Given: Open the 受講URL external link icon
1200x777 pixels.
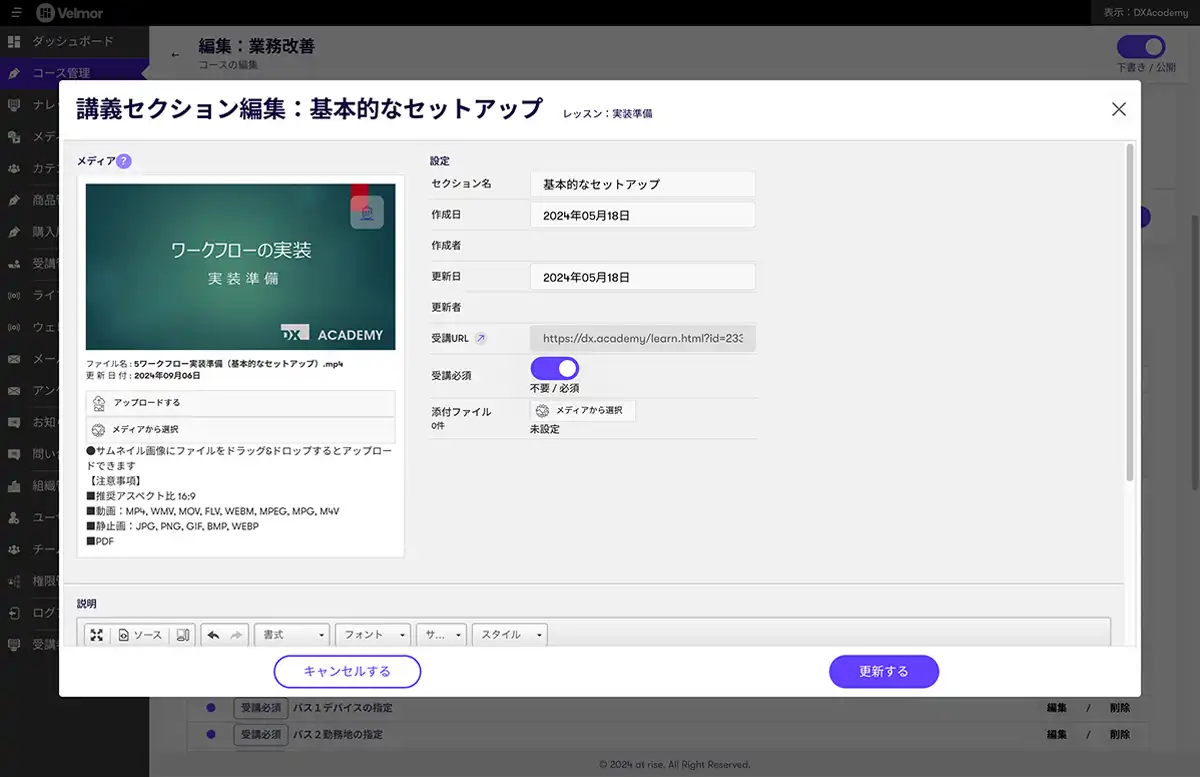Looking at the screenshot, I should tap(480, 339).
